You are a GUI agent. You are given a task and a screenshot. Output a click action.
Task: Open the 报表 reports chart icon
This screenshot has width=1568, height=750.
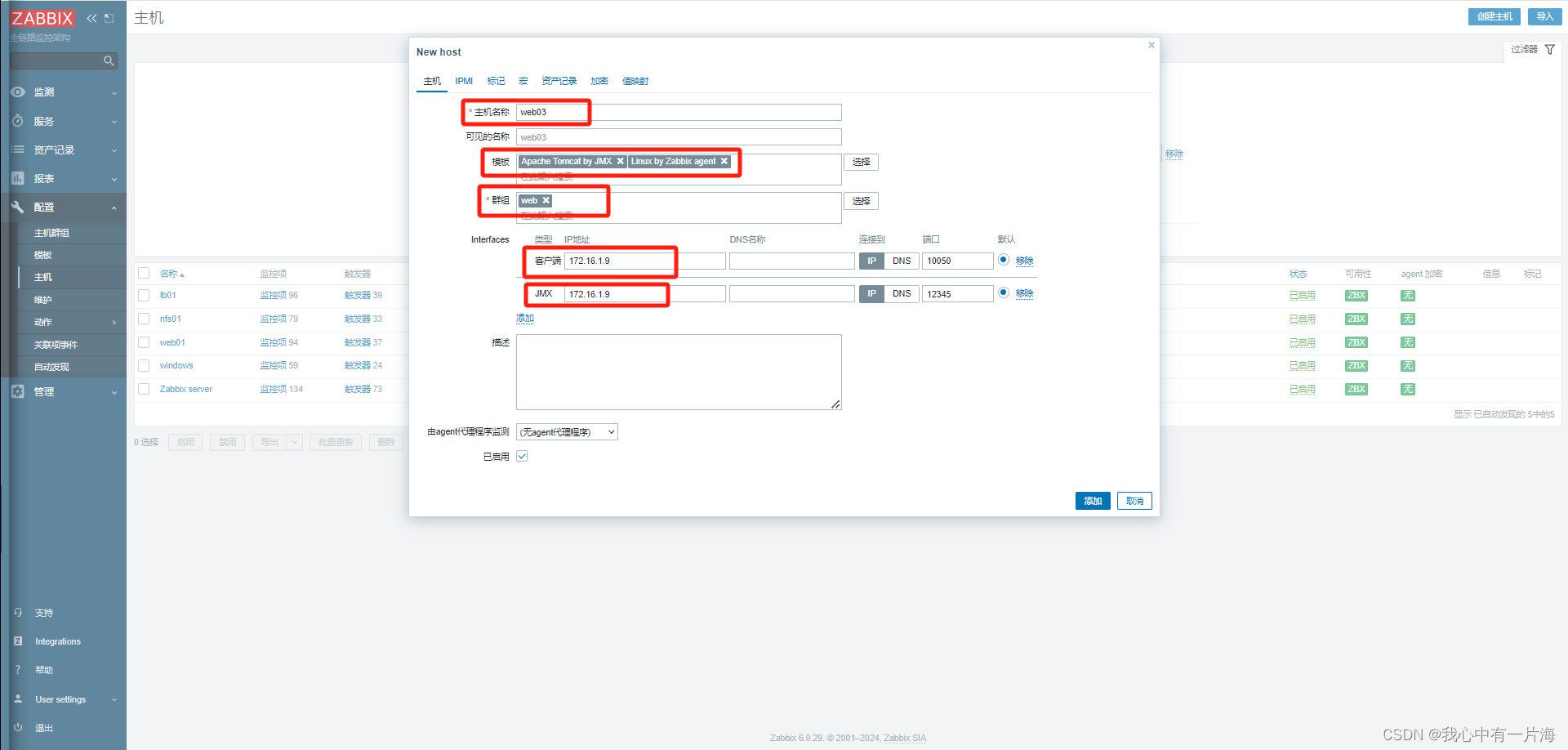18,178
